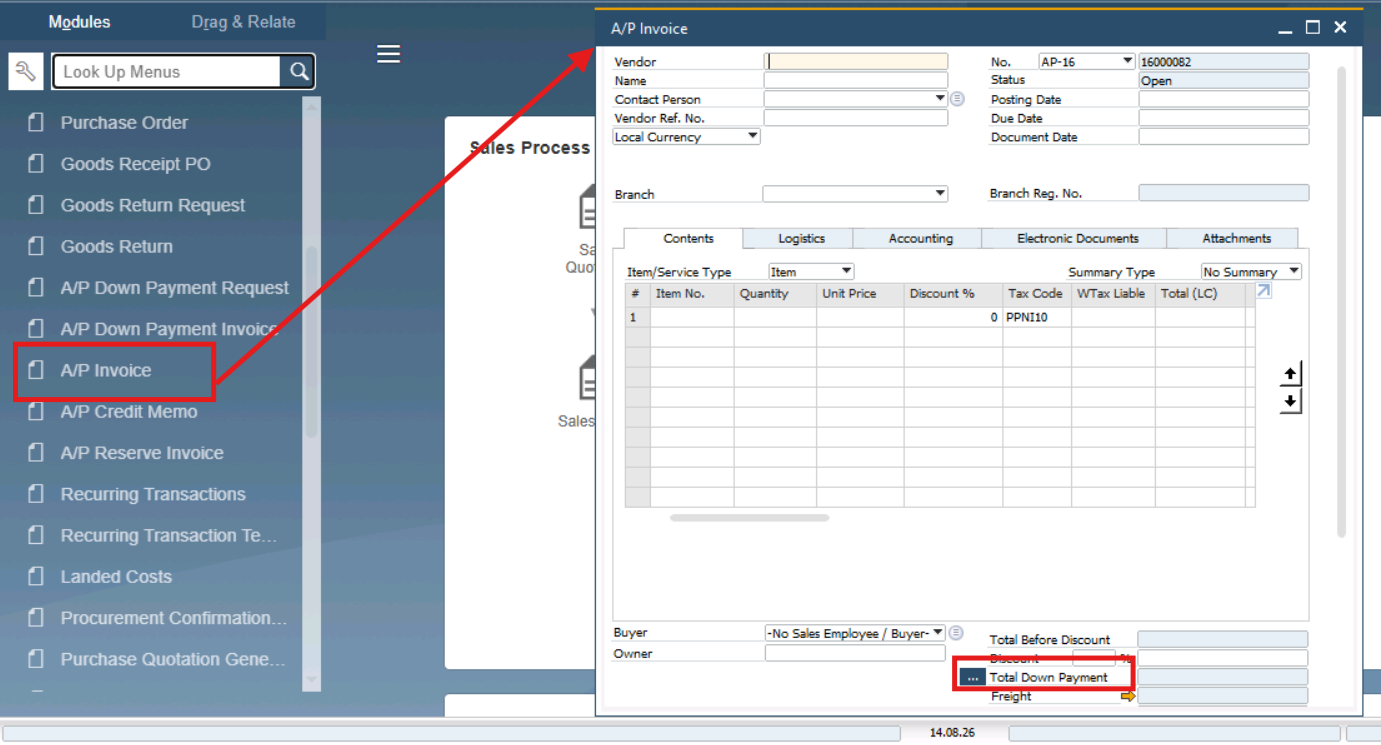This screenshot has width=1381, height=745.
Task: Click the Document Date field
Action: pyautogui.click(x=1224, y=137)
